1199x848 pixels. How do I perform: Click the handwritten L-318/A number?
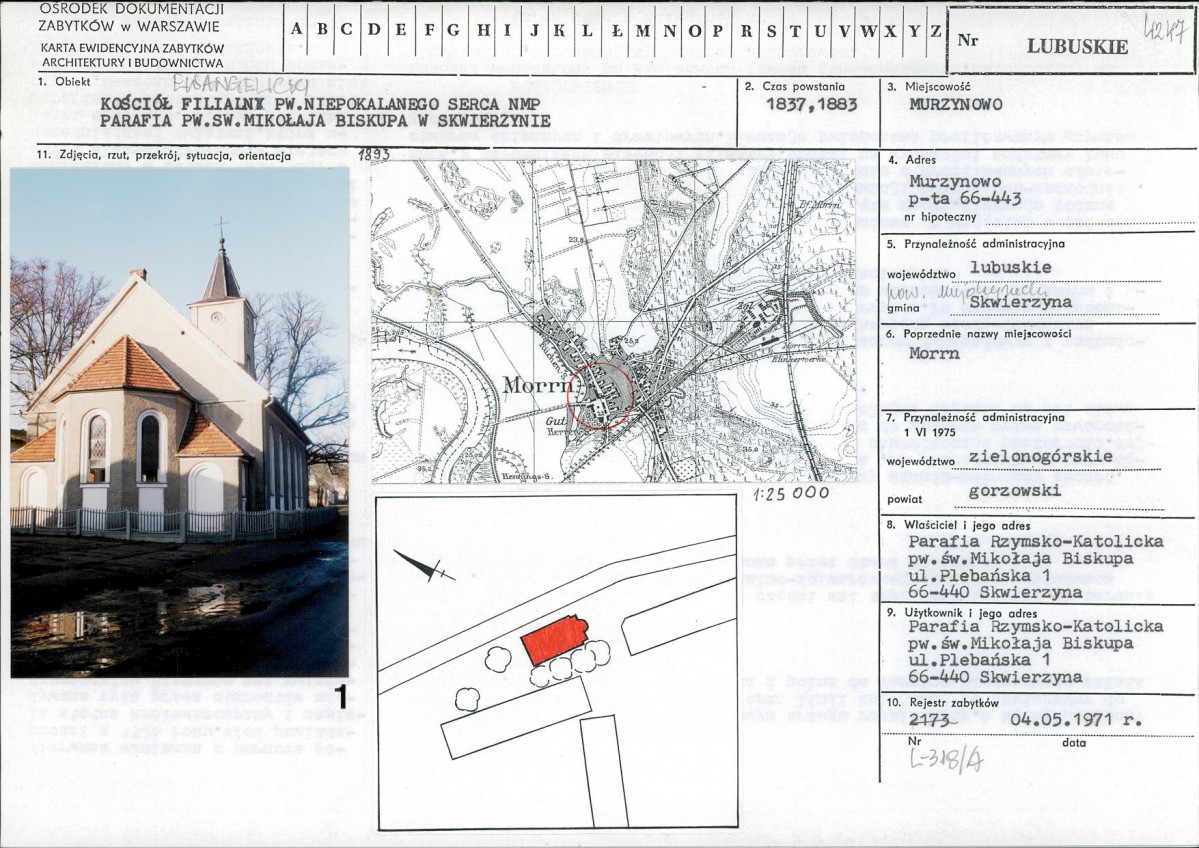(x=946, y=759)
